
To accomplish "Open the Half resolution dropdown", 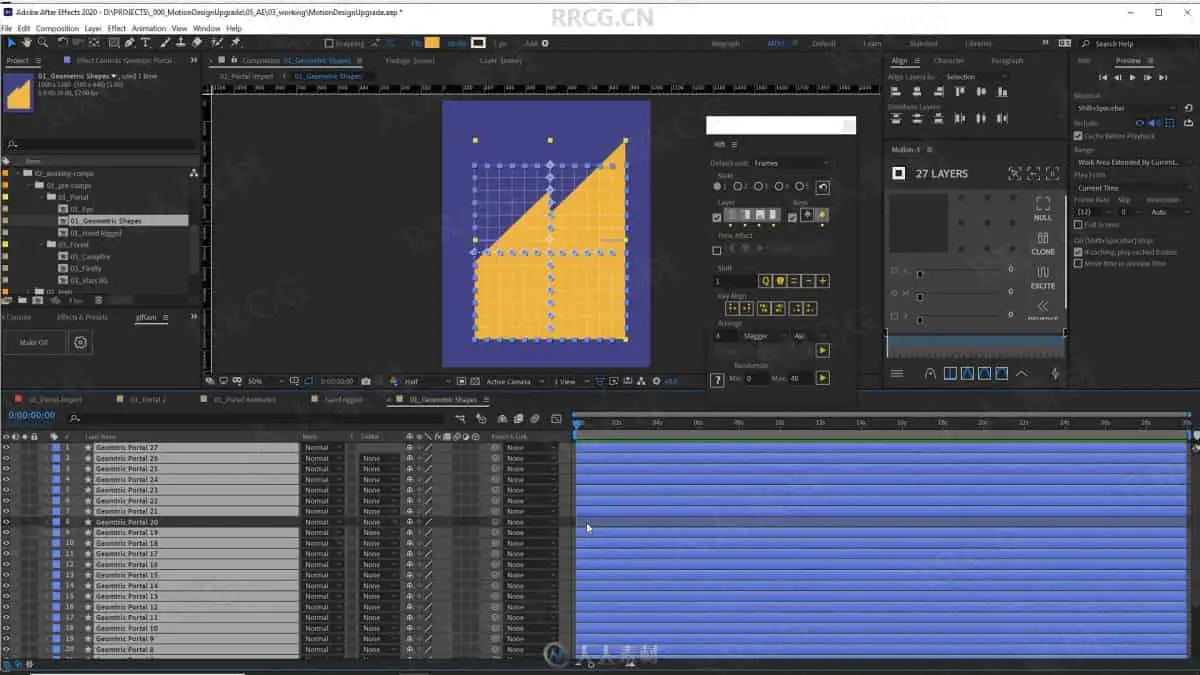I will (422, 381).
